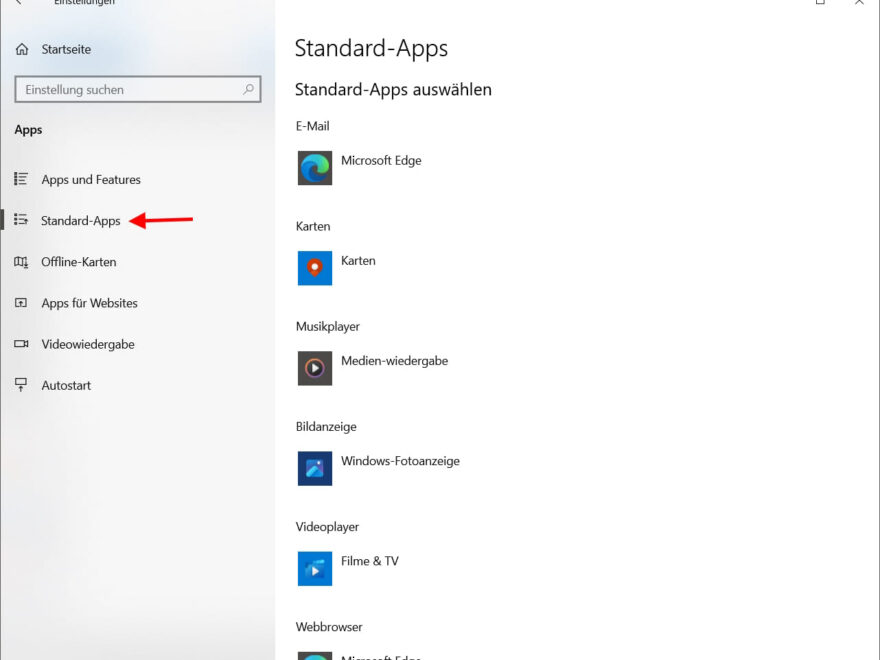Screen dimensions: 880x660
Task: Open Apps und Features section
Action: click(91, 180)
